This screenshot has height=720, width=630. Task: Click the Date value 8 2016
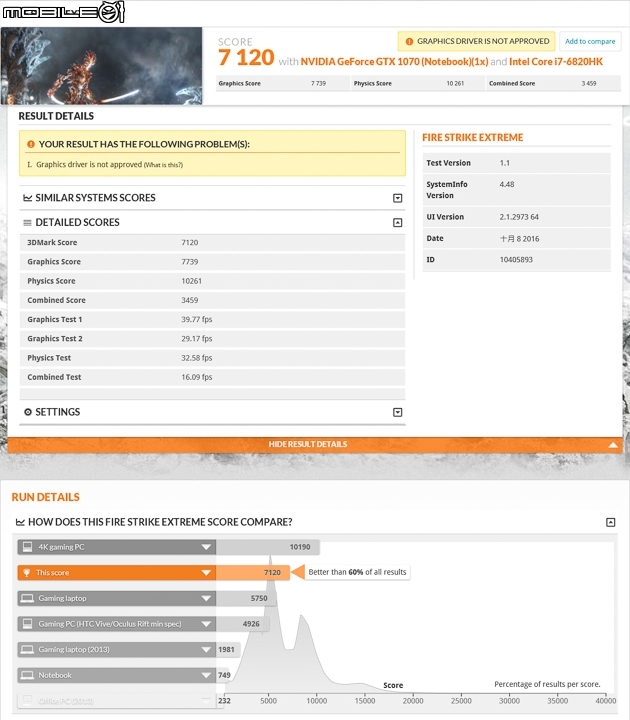(x=519, y=239)
